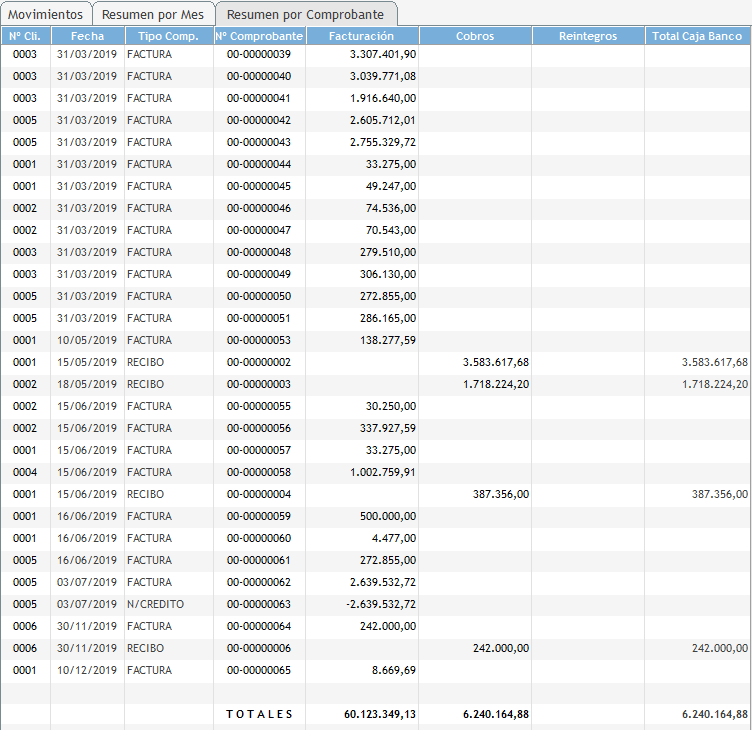Click the total Facturación value 60.123.349,13
This screenshot has width=752, height=730.
tap(380, 714)
